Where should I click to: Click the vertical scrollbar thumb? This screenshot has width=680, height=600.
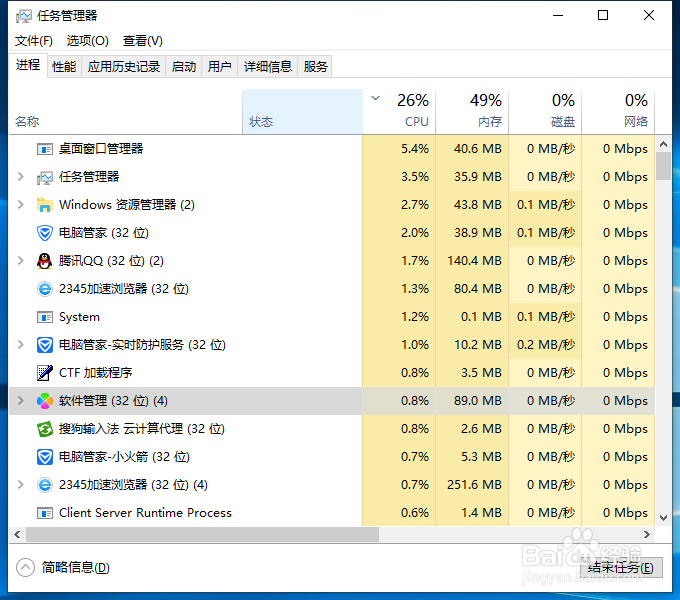point(664,166)
